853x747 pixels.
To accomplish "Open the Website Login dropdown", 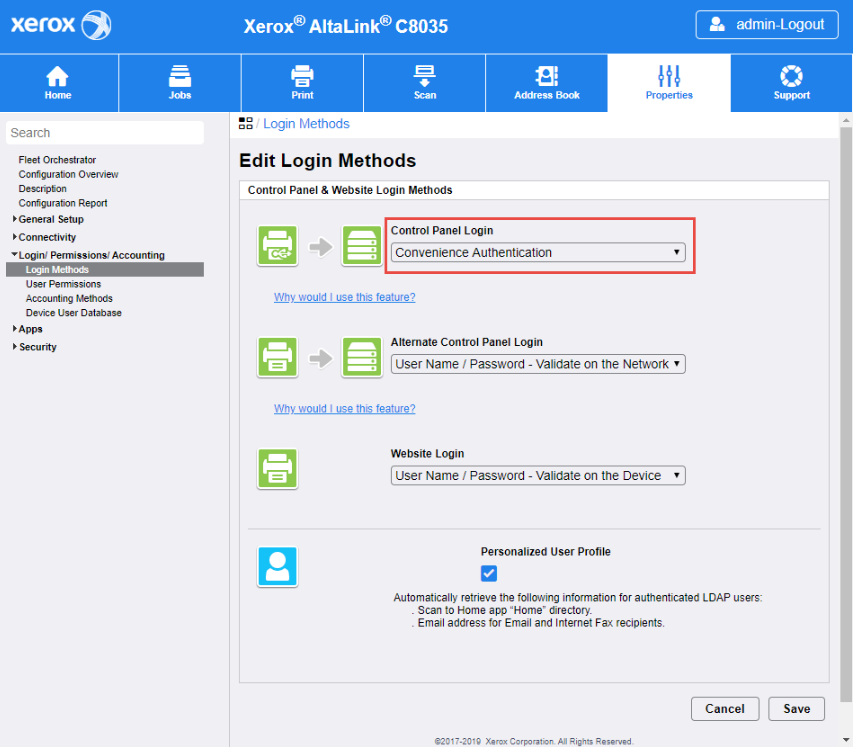I will (538, 476).
